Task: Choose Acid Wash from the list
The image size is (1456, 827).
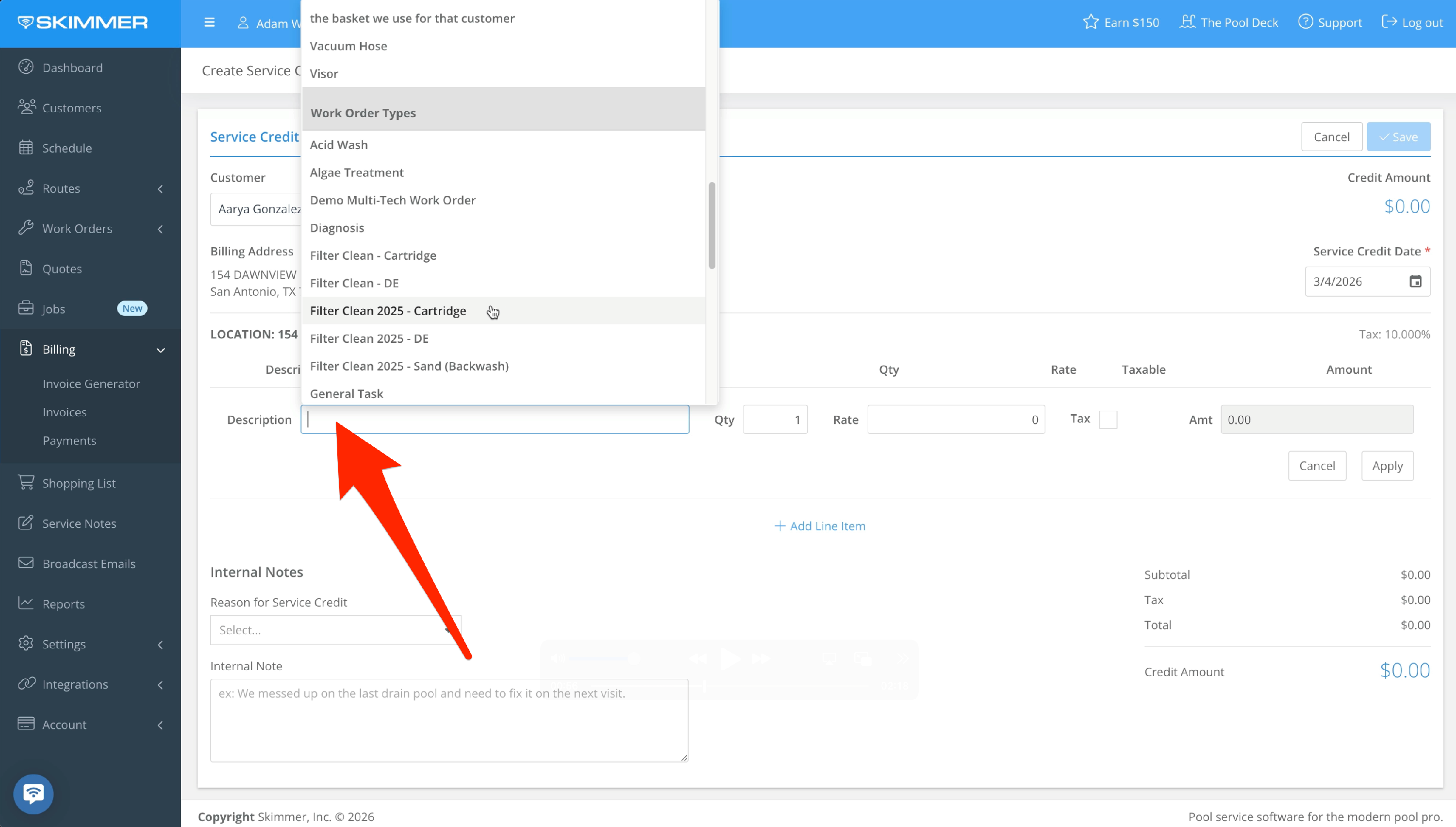Action: point(339,145)
